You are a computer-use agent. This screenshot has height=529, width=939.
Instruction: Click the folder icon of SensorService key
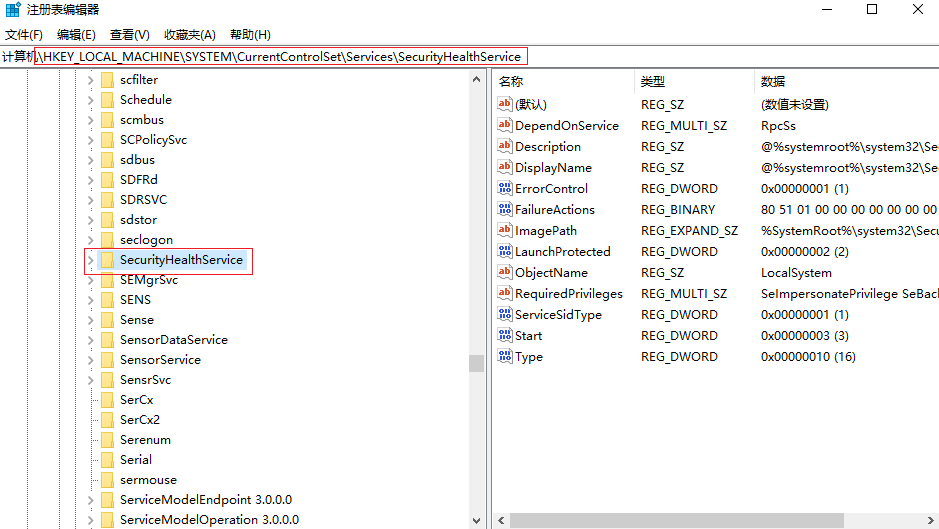pyautogui.click(x=107, y=360)
